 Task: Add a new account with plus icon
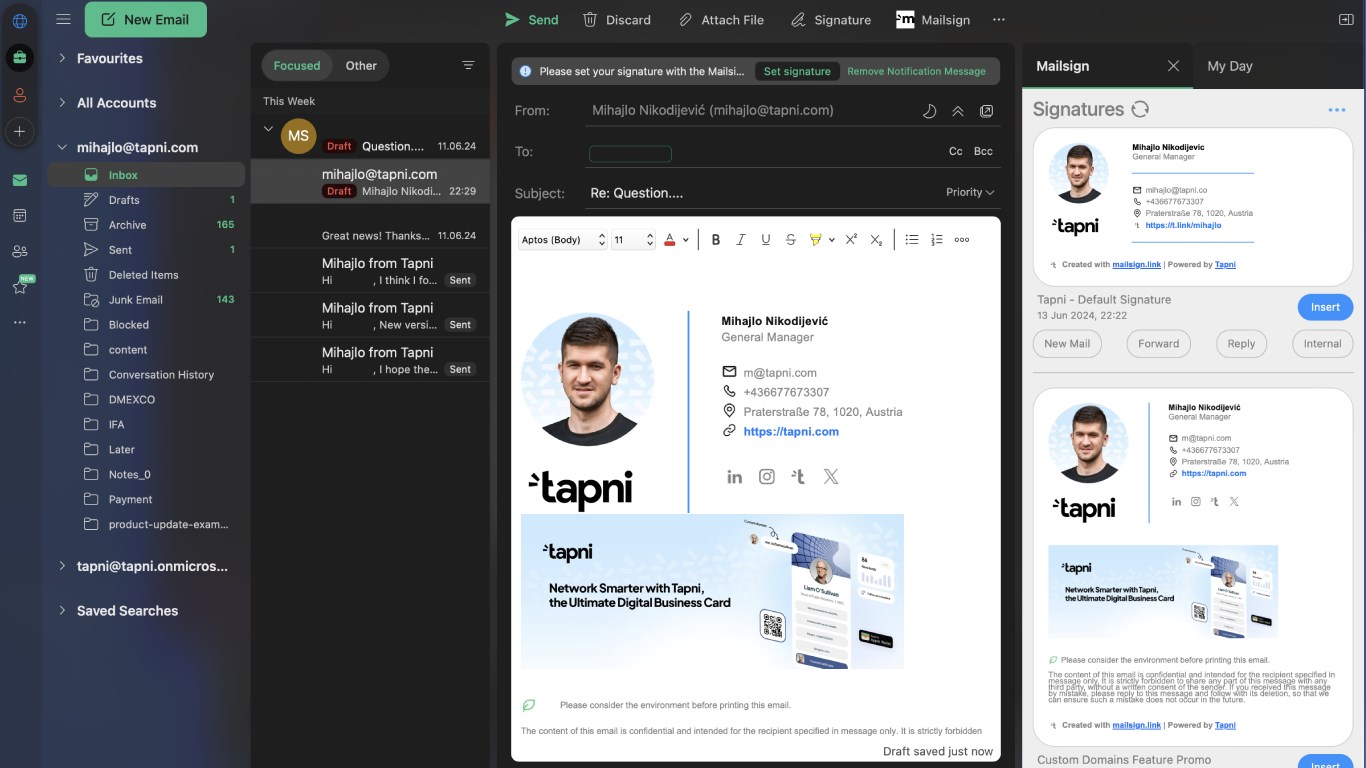[x=20, y=131]
